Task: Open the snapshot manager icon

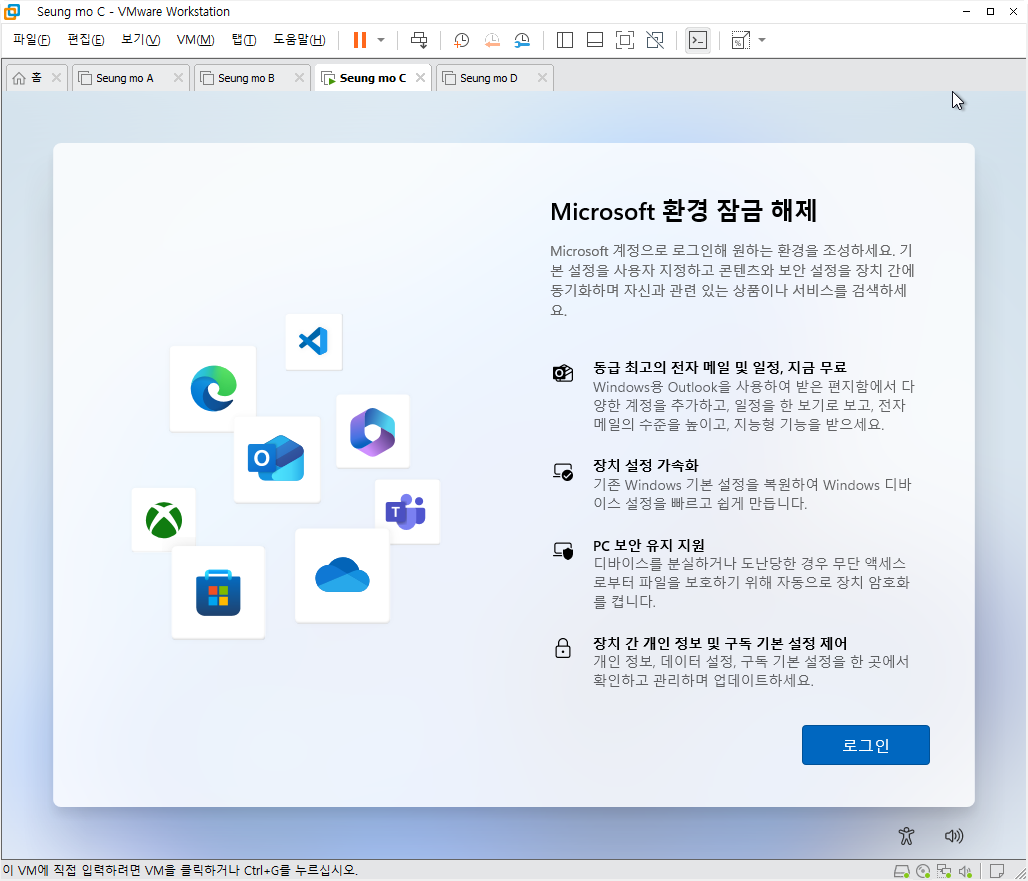Action: 522,40
